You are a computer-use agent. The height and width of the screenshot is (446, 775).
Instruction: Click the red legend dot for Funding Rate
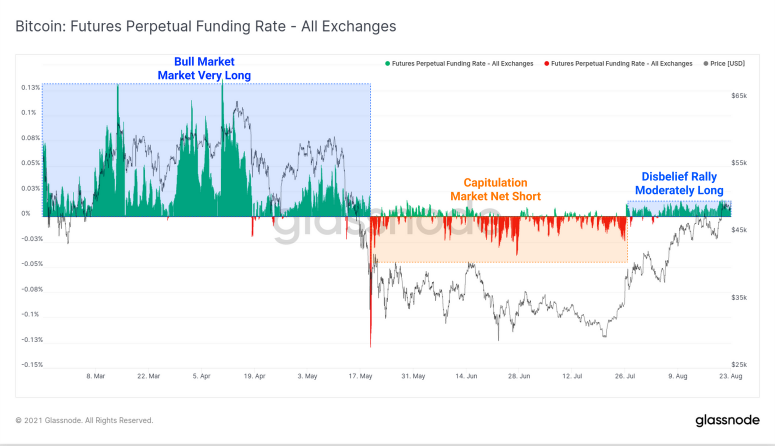pyautogui.click(x=547, y=64)
